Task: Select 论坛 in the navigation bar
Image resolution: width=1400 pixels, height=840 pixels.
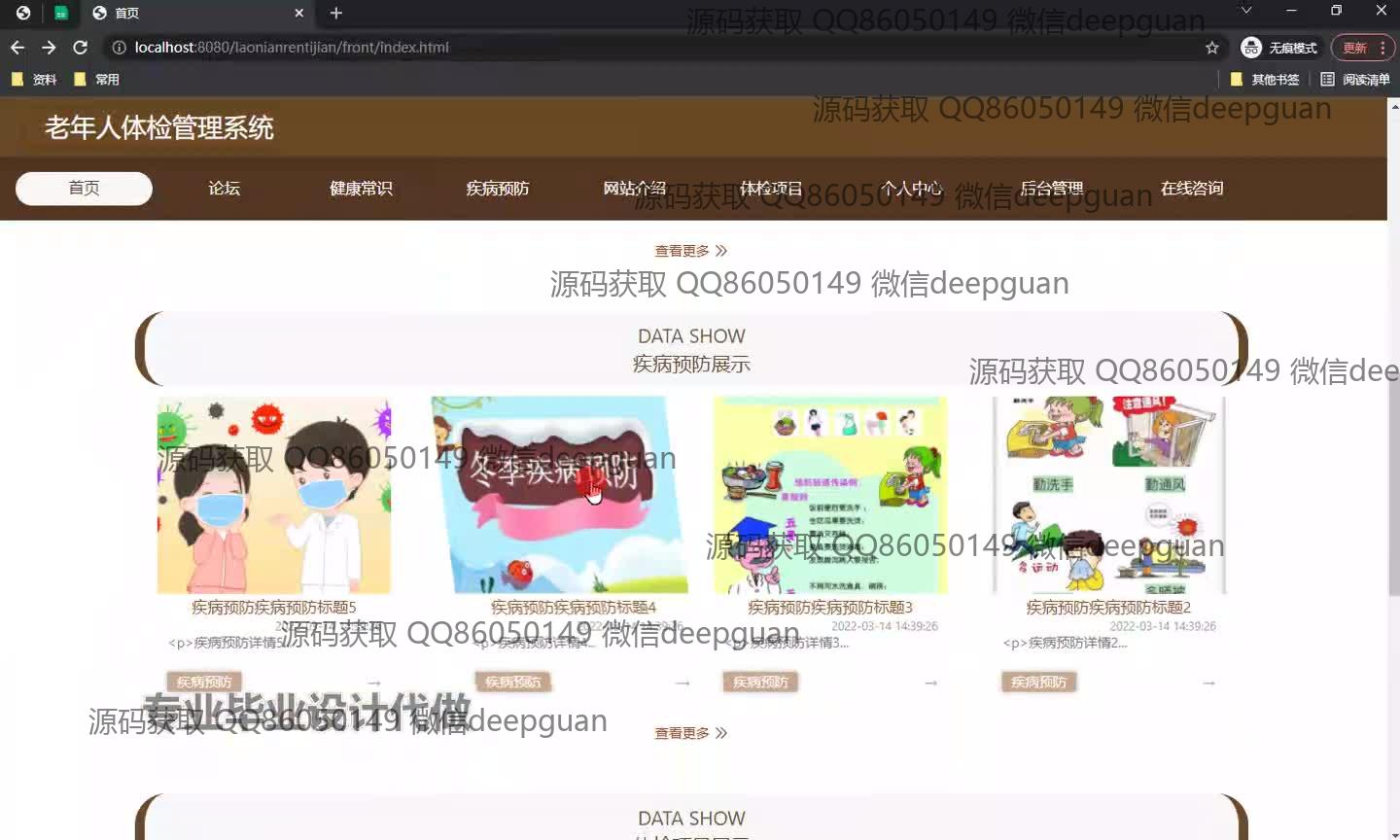Action: click(224, 189)
